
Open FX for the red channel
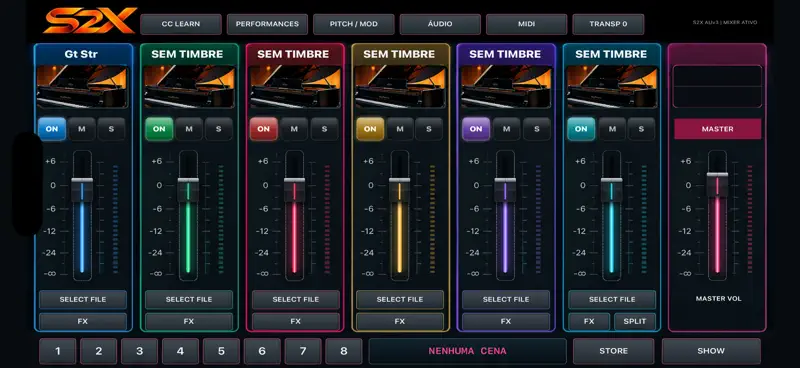click(x=295, y=322)
